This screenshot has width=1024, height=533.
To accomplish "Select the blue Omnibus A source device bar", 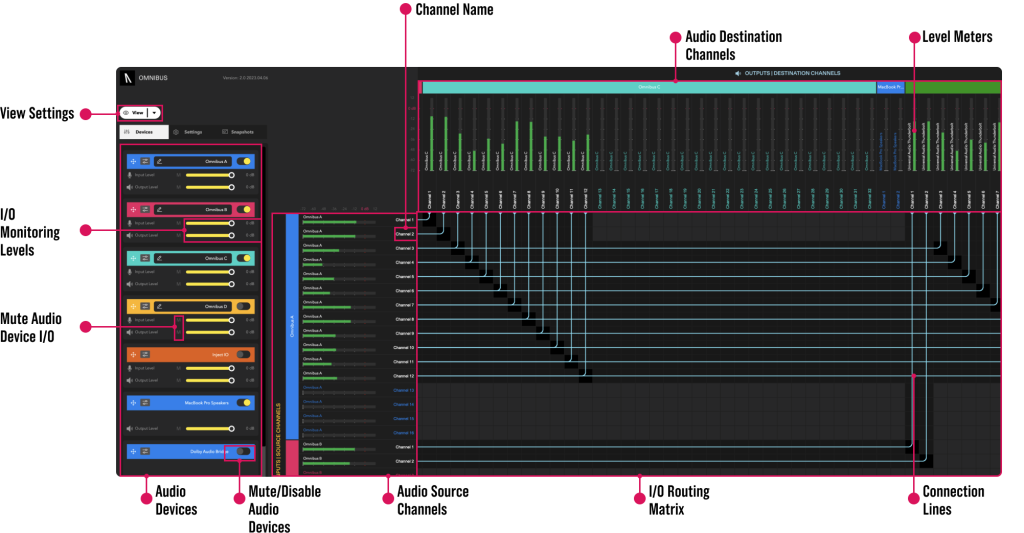I will pos(292,326).
